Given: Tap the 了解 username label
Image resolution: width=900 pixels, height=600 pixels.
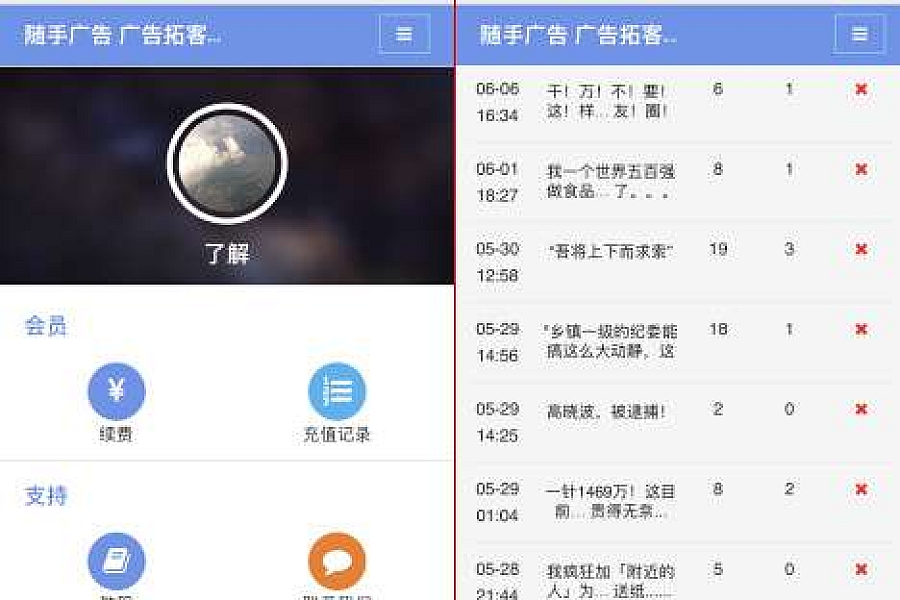Looking at the screenshot, I should (x=227, y=253).
